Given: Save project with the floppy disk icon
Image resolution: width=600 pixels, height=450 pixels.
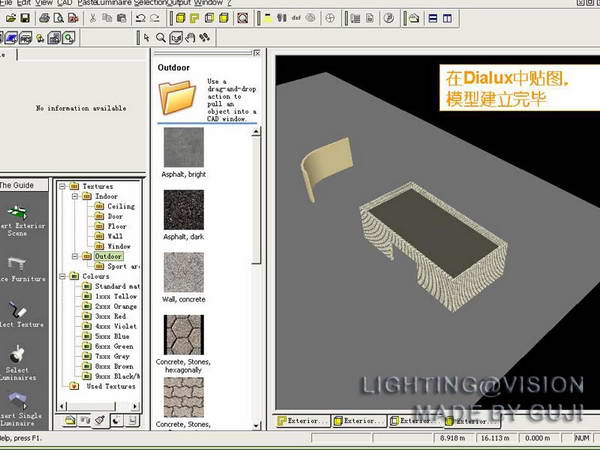Looking at the screenshot, I should point(25,18).
